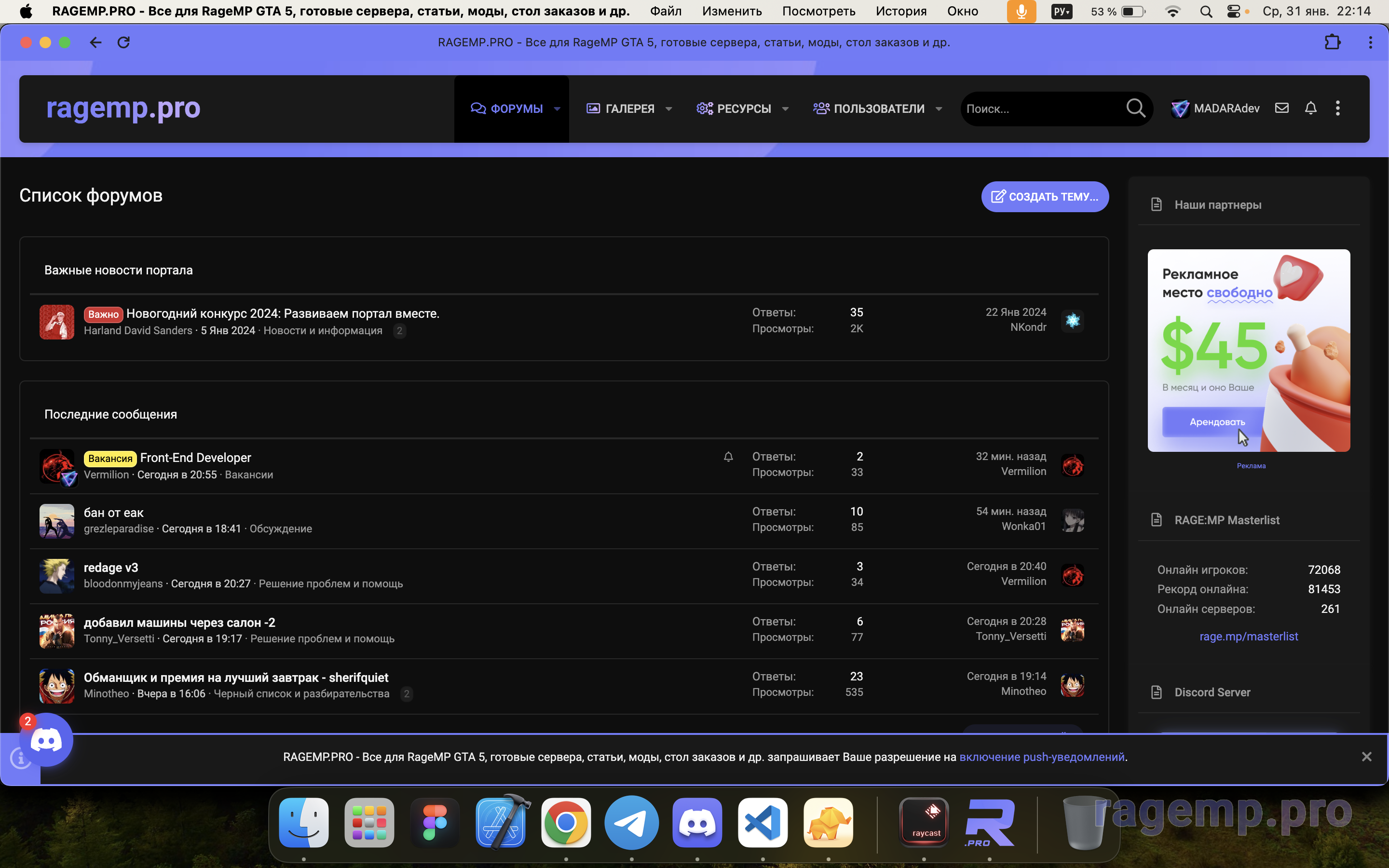Image resolution: width=1389 pixels, height=868 pixels.
Task: Click the Арендовать ad banner button
Action: [x=1216, y=422]
